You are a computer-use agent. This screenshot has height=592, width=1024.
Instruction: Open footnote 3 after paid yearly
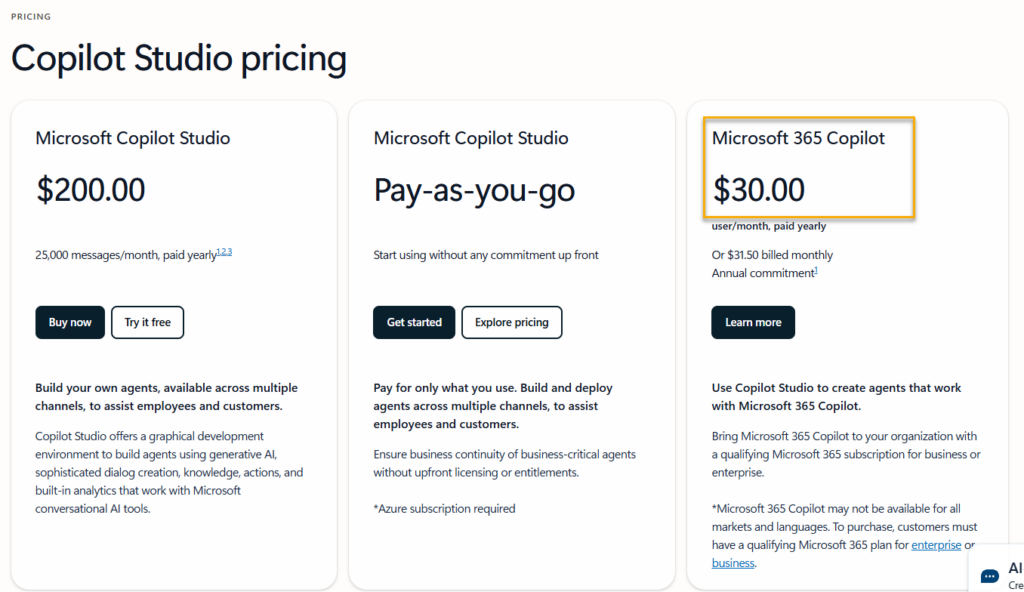[x=229, y=252]
